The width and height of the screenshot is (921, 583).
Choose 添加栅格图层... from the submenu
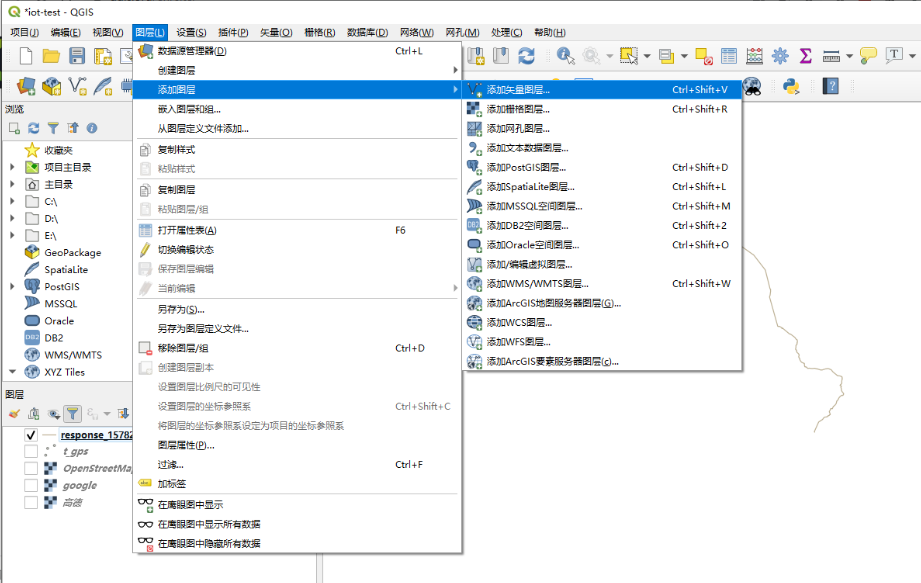tap(602, 109)
